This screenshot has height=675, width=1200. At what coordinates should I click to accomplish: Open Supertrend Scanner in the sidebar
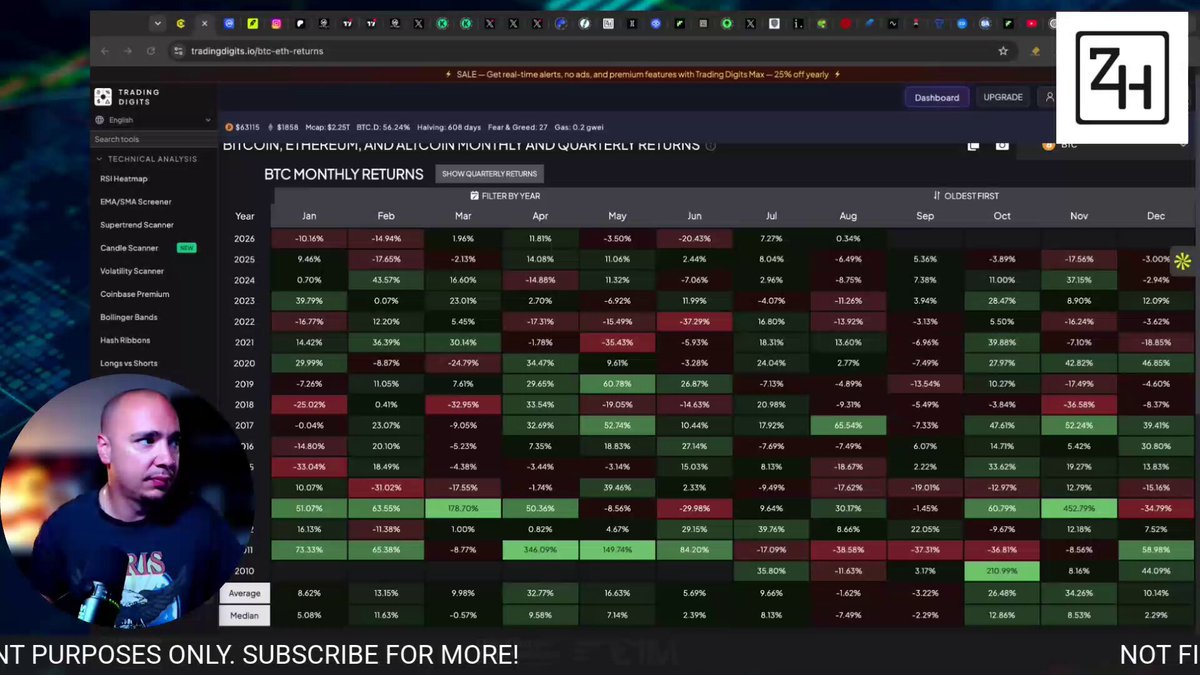(137, 225)
